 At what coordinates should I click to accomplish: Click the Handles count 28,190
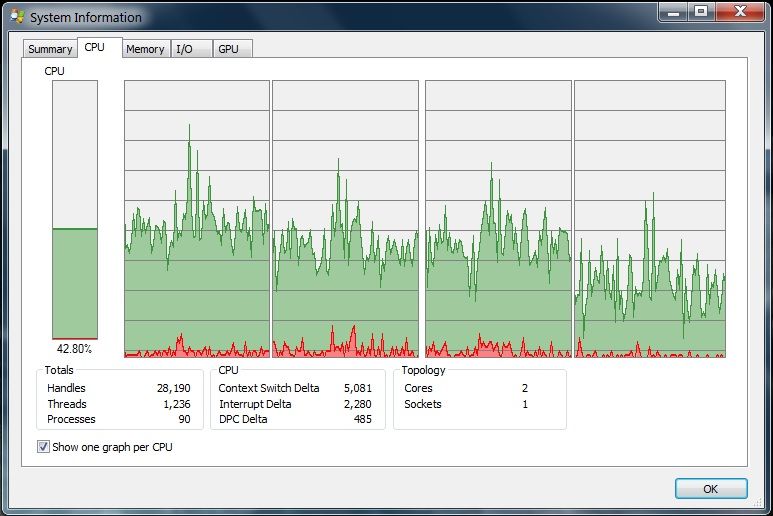pyautogui.click(x=174, y=388)
